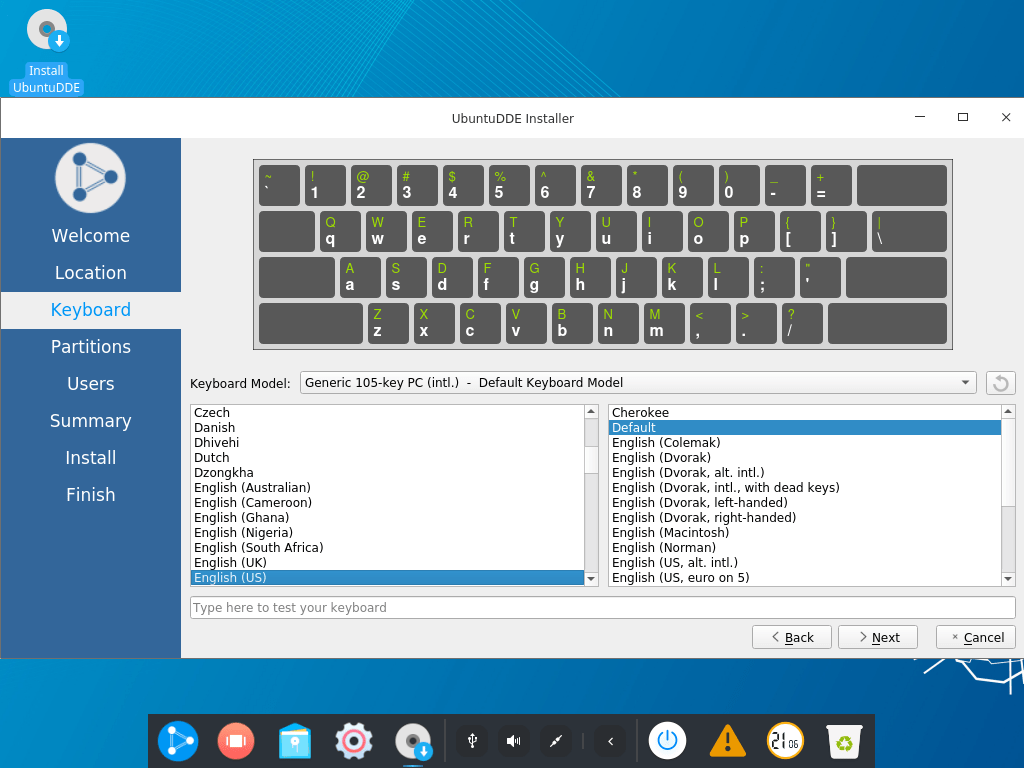Screen dimensions: 1024x768
Task: Click the network plug tray icon
Action: coord(556,741)
